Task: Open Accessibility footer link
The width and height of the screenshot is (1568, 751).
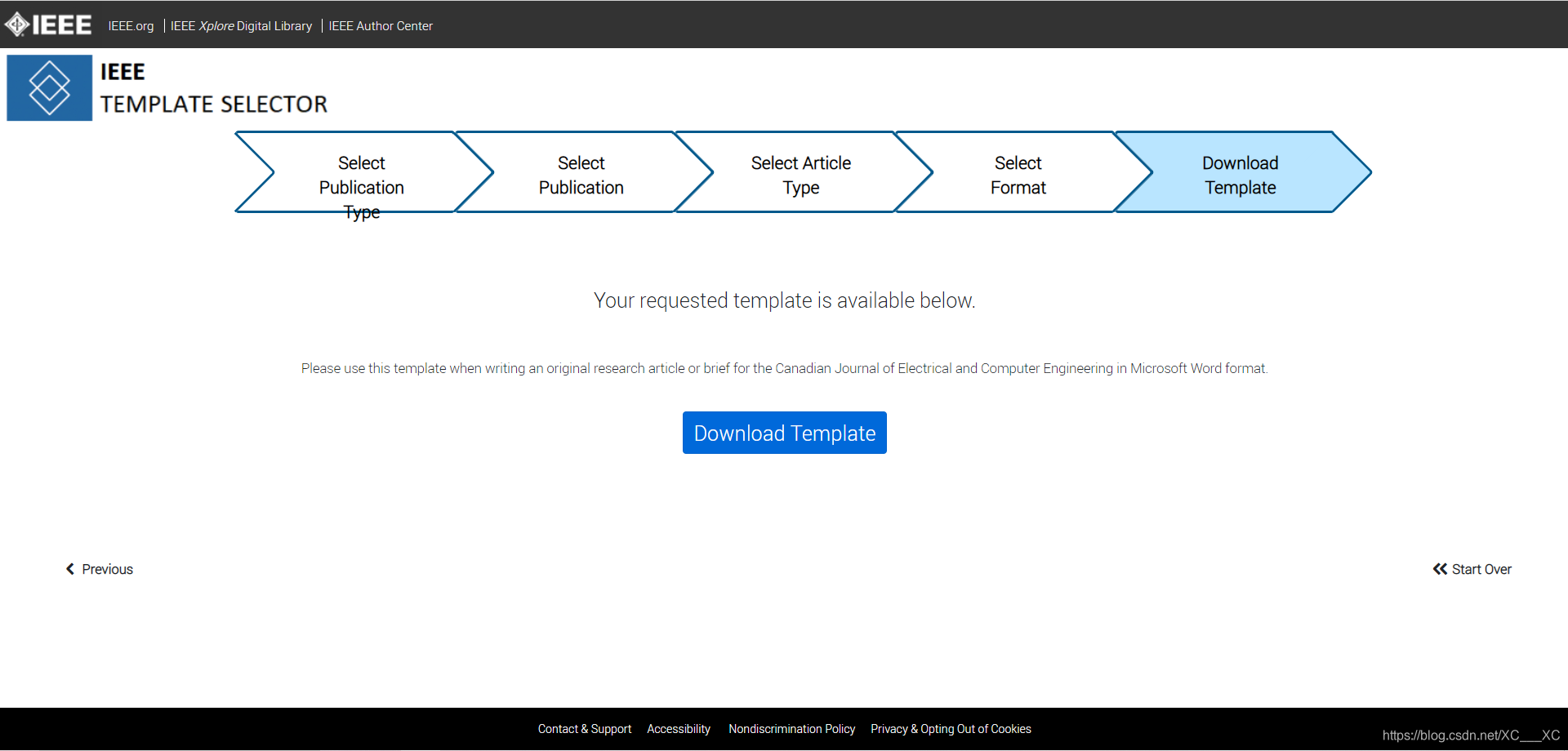Action: point(679,729)
